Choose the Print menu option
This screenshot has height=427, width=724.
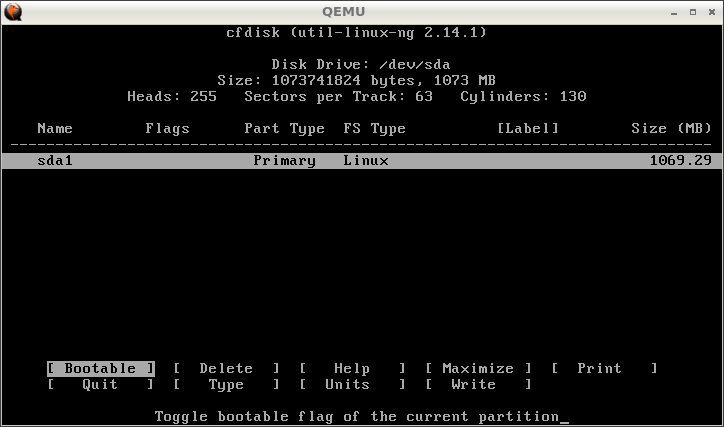click(604, 368)
